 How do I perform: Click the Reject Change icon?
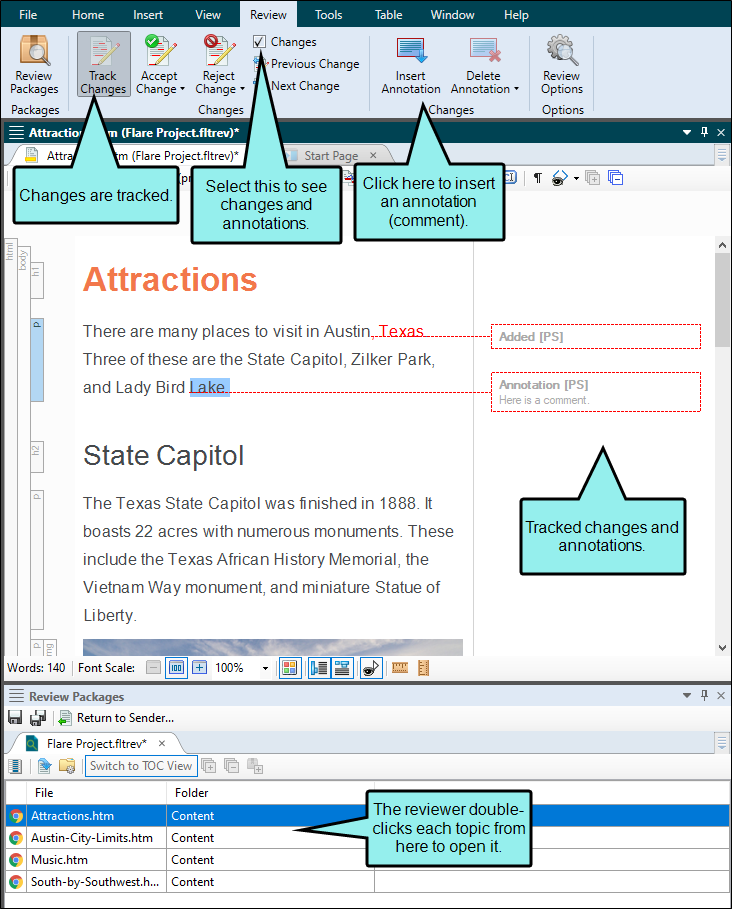pos(219,51)
